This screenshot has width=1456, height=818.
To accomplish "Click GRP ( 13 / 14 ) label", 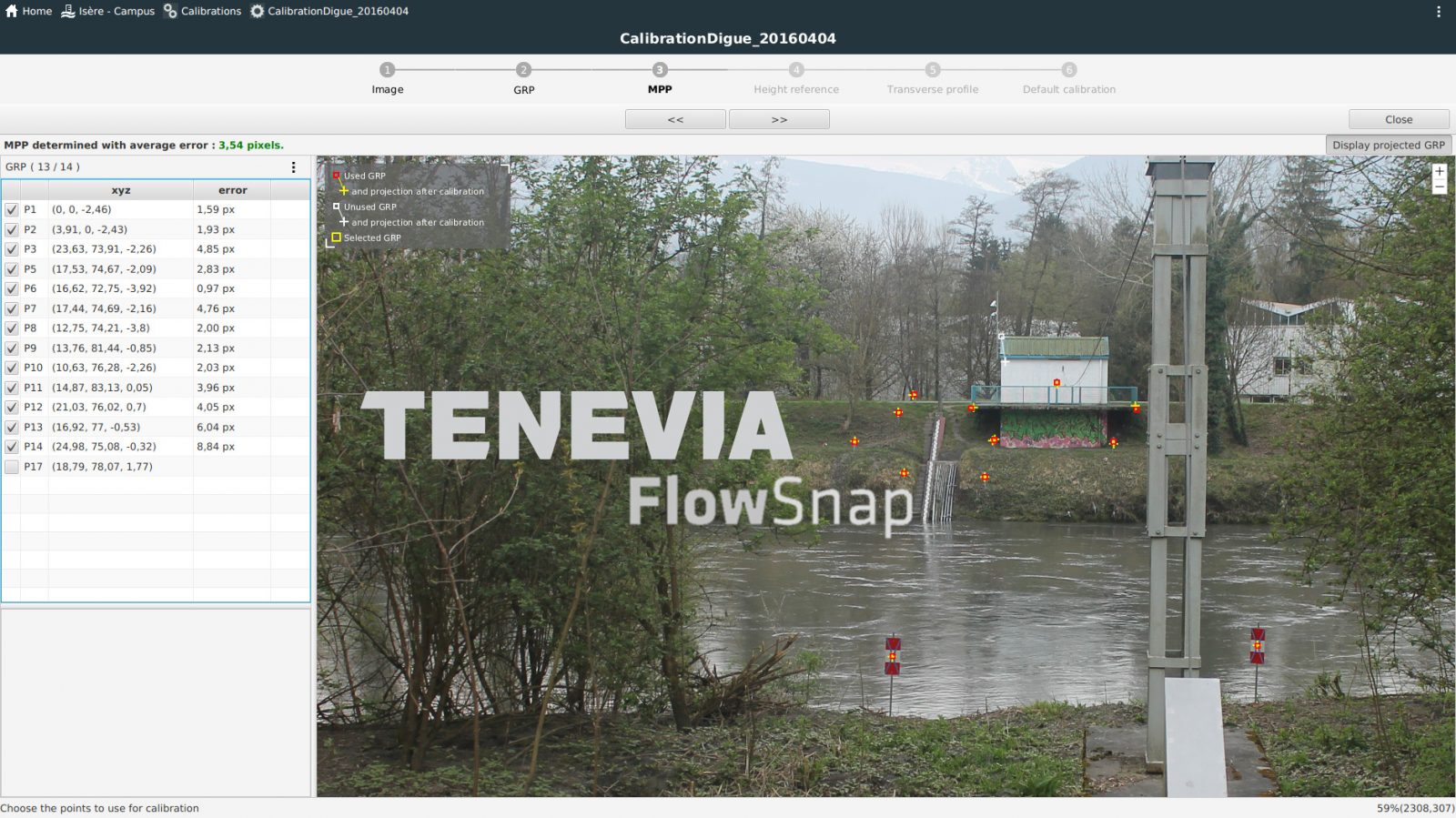I will click(x=43, y=167).
